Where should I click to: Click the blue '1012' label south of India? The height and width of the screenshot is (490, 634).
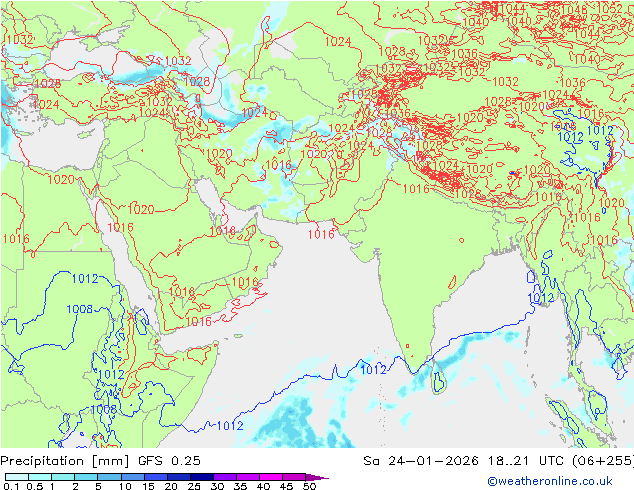coord(373,370)
